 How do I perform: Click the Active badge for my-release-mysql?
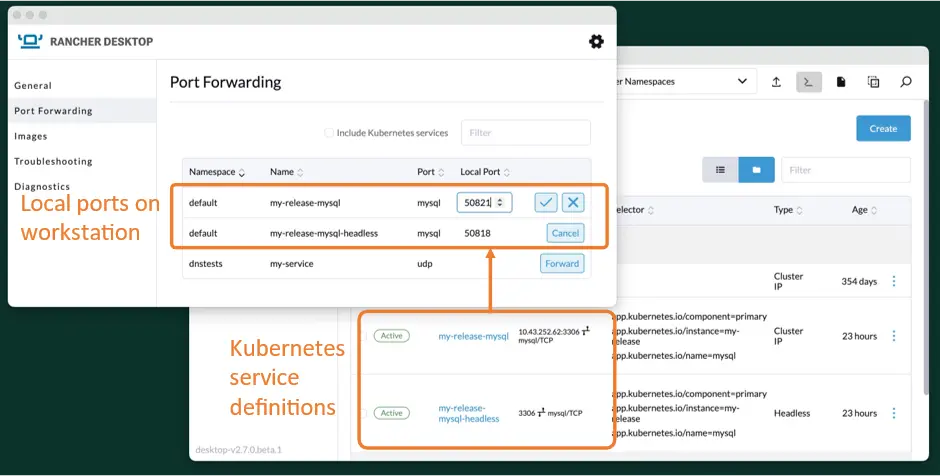click(x=391, y=336)
